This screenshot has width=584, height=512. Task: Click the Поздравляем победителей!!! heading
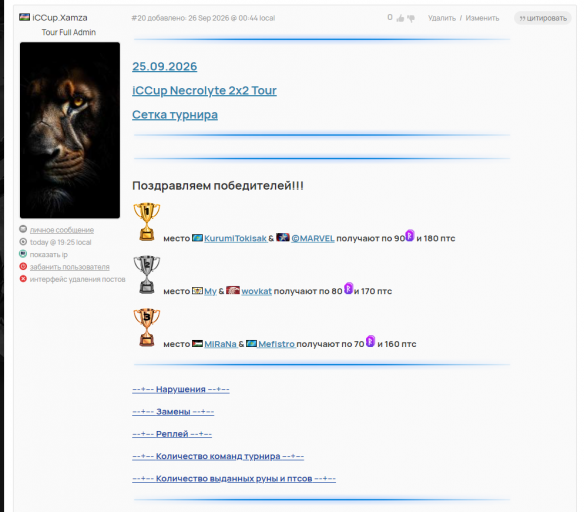coord(218,185)
